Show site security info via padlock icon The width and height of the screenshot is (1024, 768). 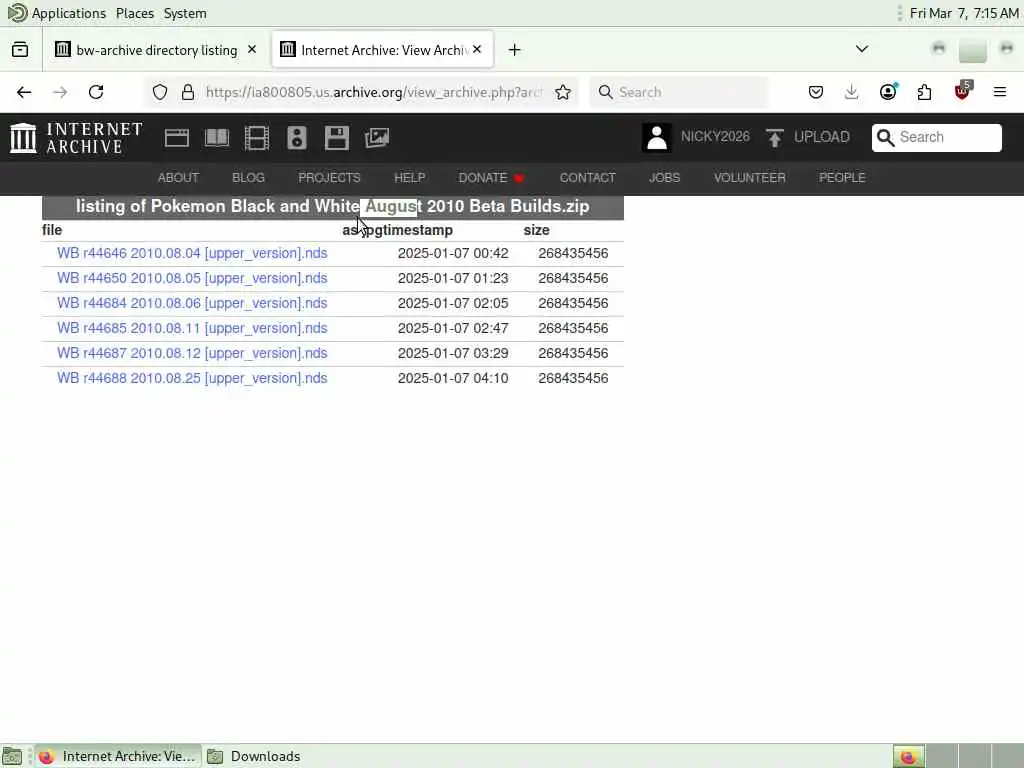click(x=188, y=92)
